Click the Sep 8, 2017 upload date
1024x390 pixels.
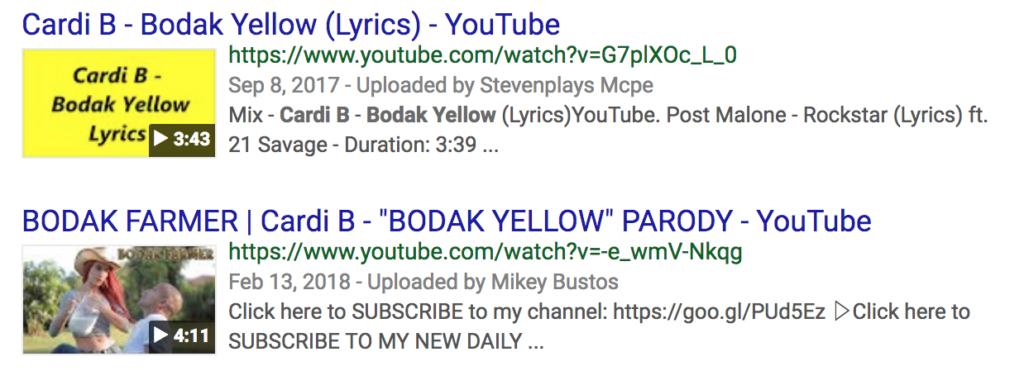[x=284, y=85]
